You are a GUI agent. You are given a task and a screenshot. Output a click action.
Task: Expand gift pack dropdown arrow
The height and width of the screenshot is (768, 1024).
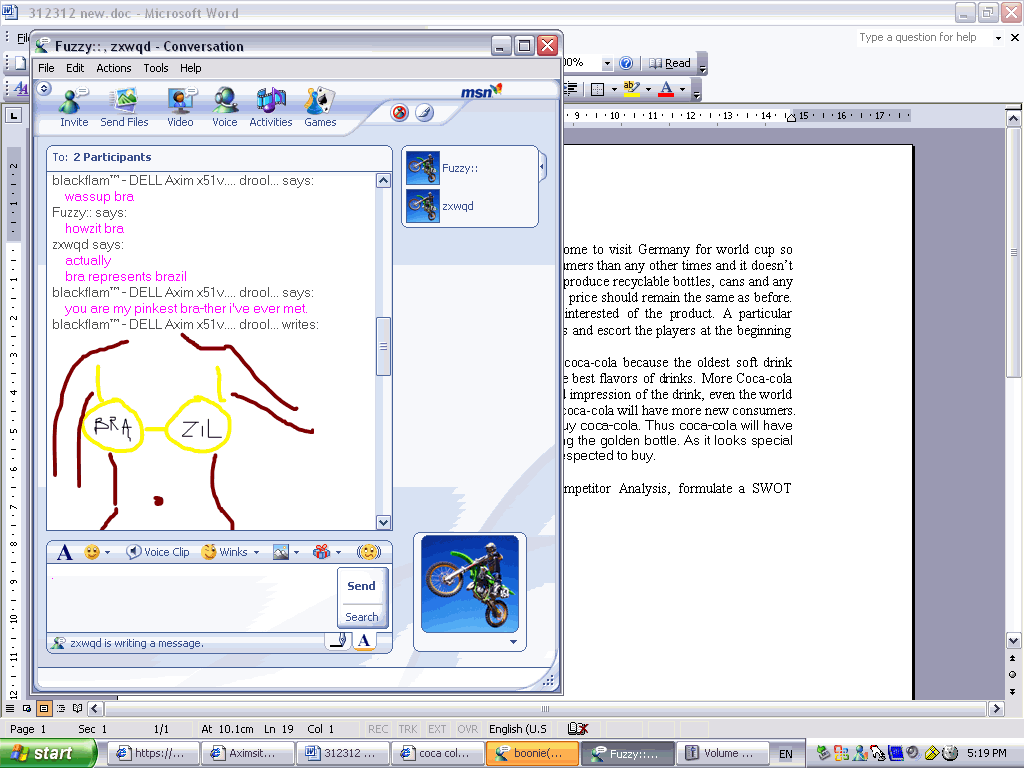[338, 552]
